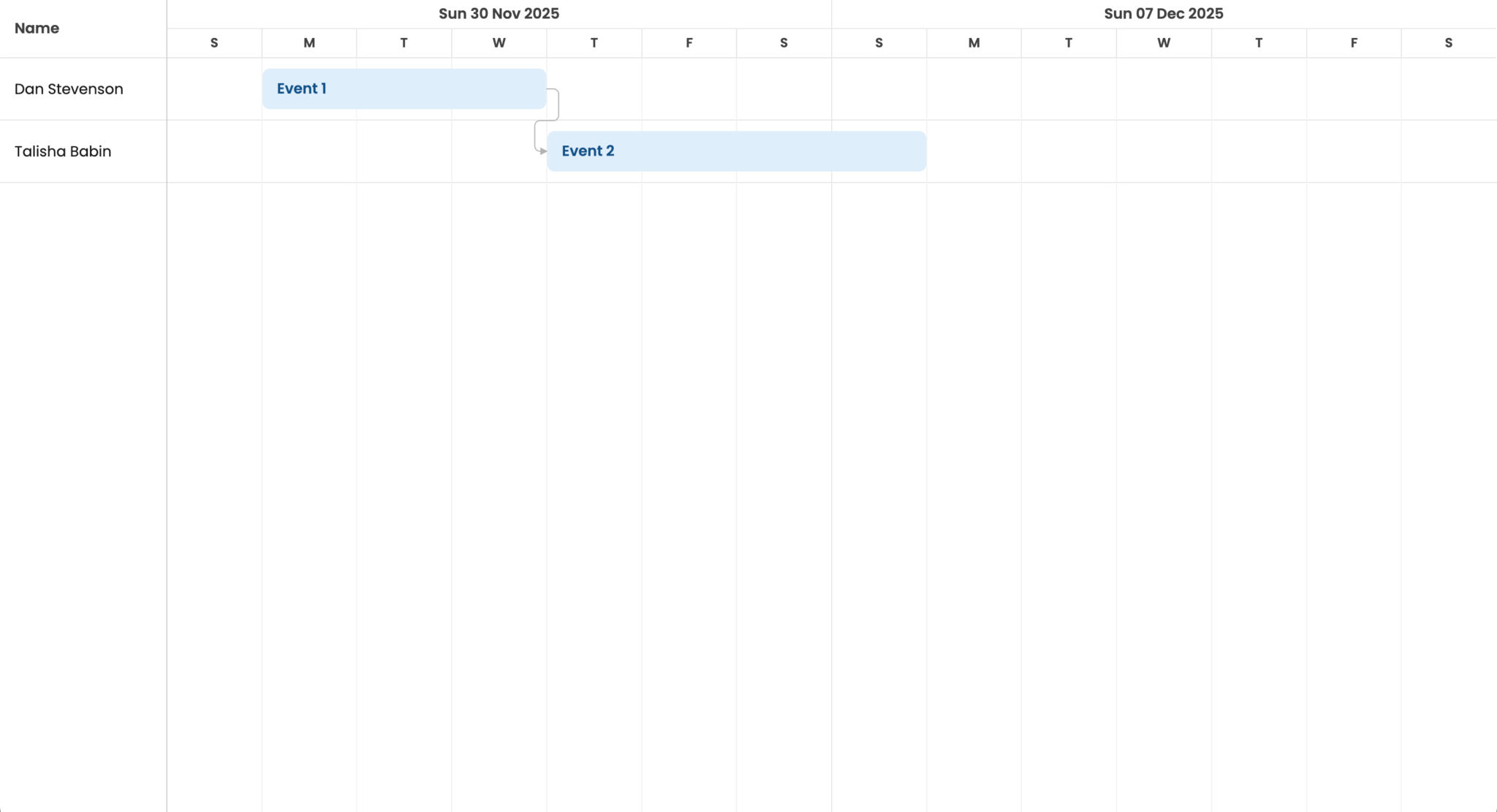Click the Sun 07 Dec 2025 week header
1497x812 pixels.
coord(1163,14)
